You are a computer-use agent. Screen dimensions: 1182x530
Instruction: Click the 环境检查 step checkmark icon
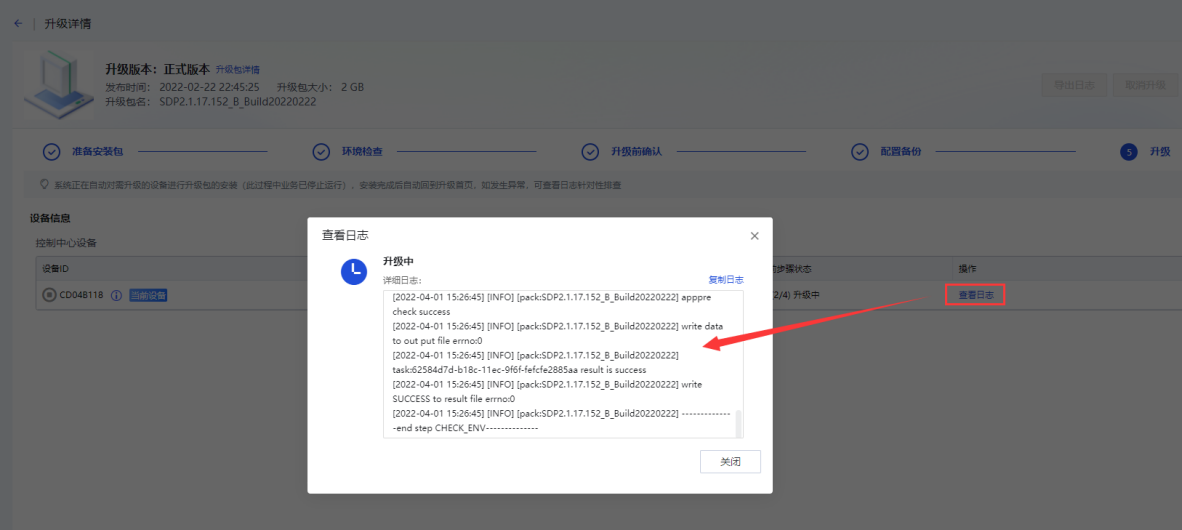point(321,152)
